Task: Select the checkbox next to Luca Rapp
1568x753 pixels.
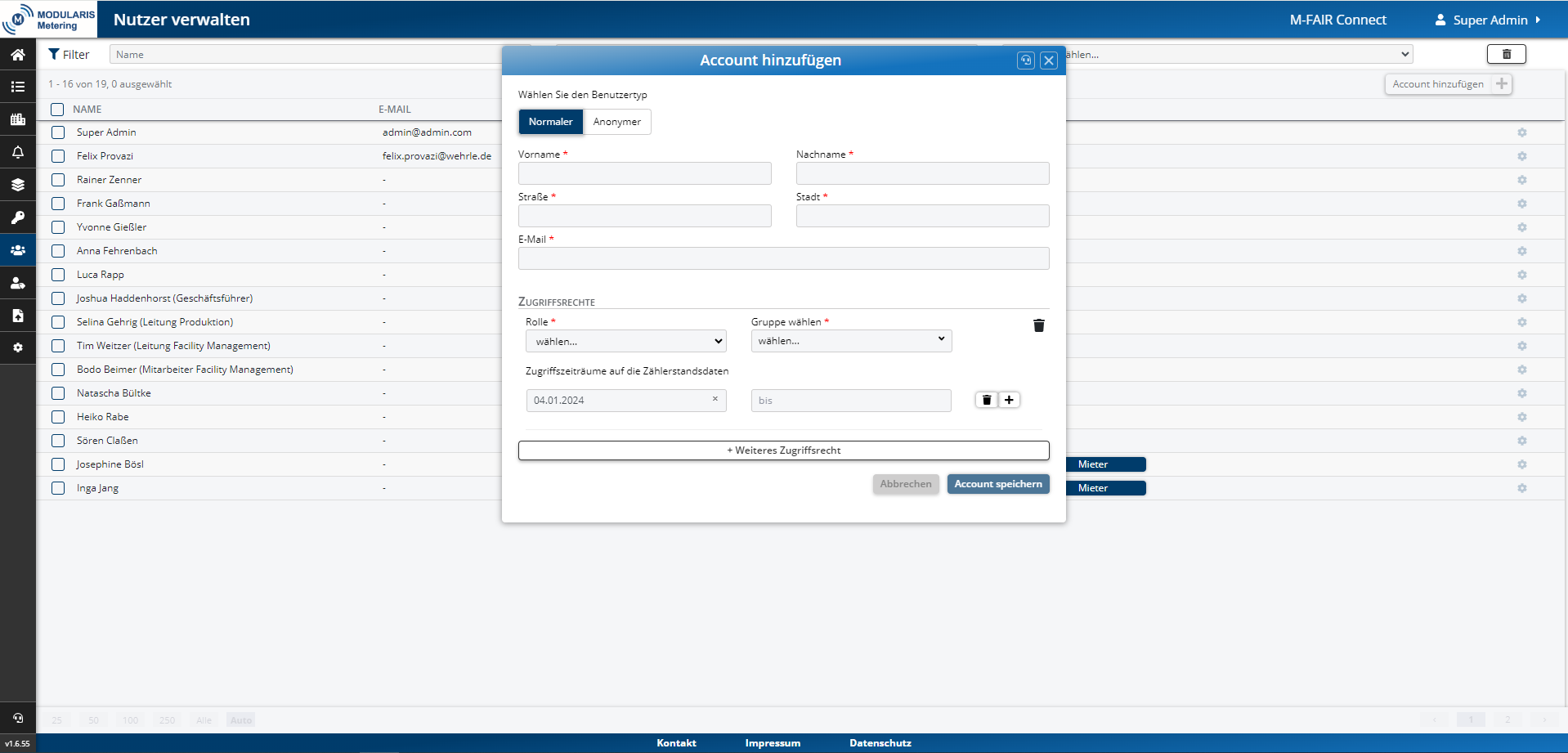Action: [x=58, y=275]
